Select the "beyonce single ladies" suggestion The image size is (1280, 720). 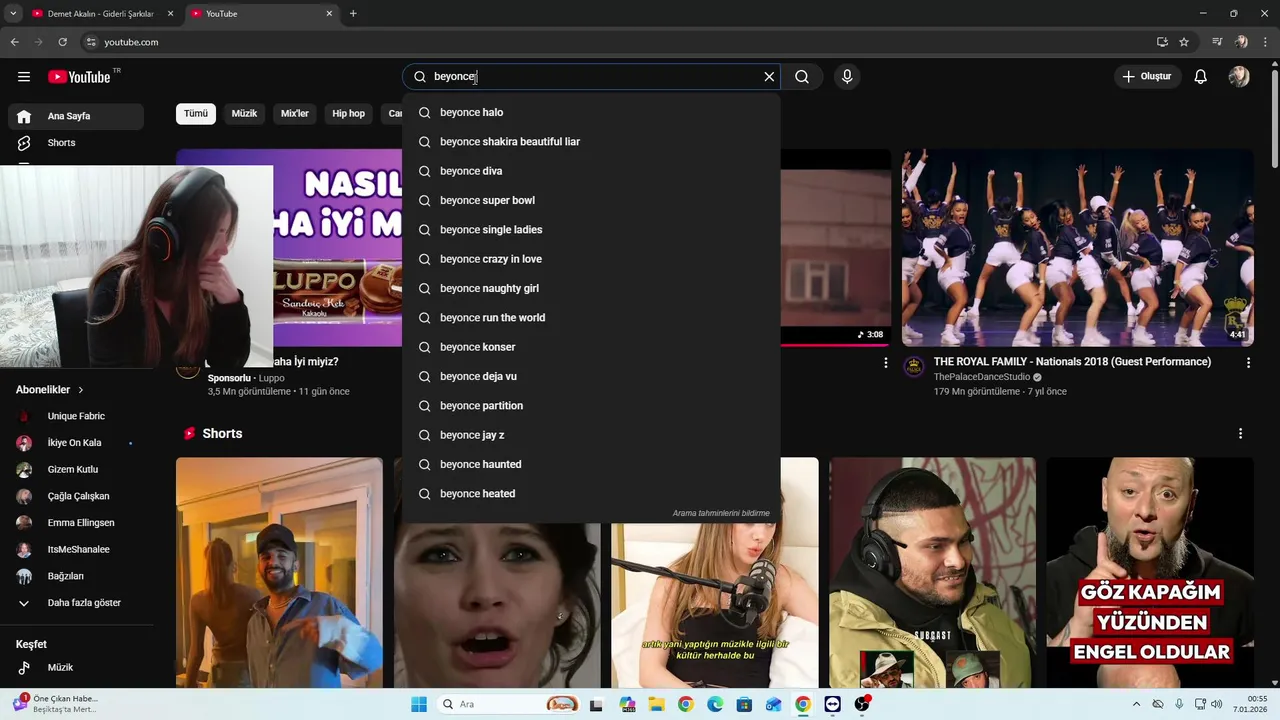pyautogui.click(x=591, y=230)
